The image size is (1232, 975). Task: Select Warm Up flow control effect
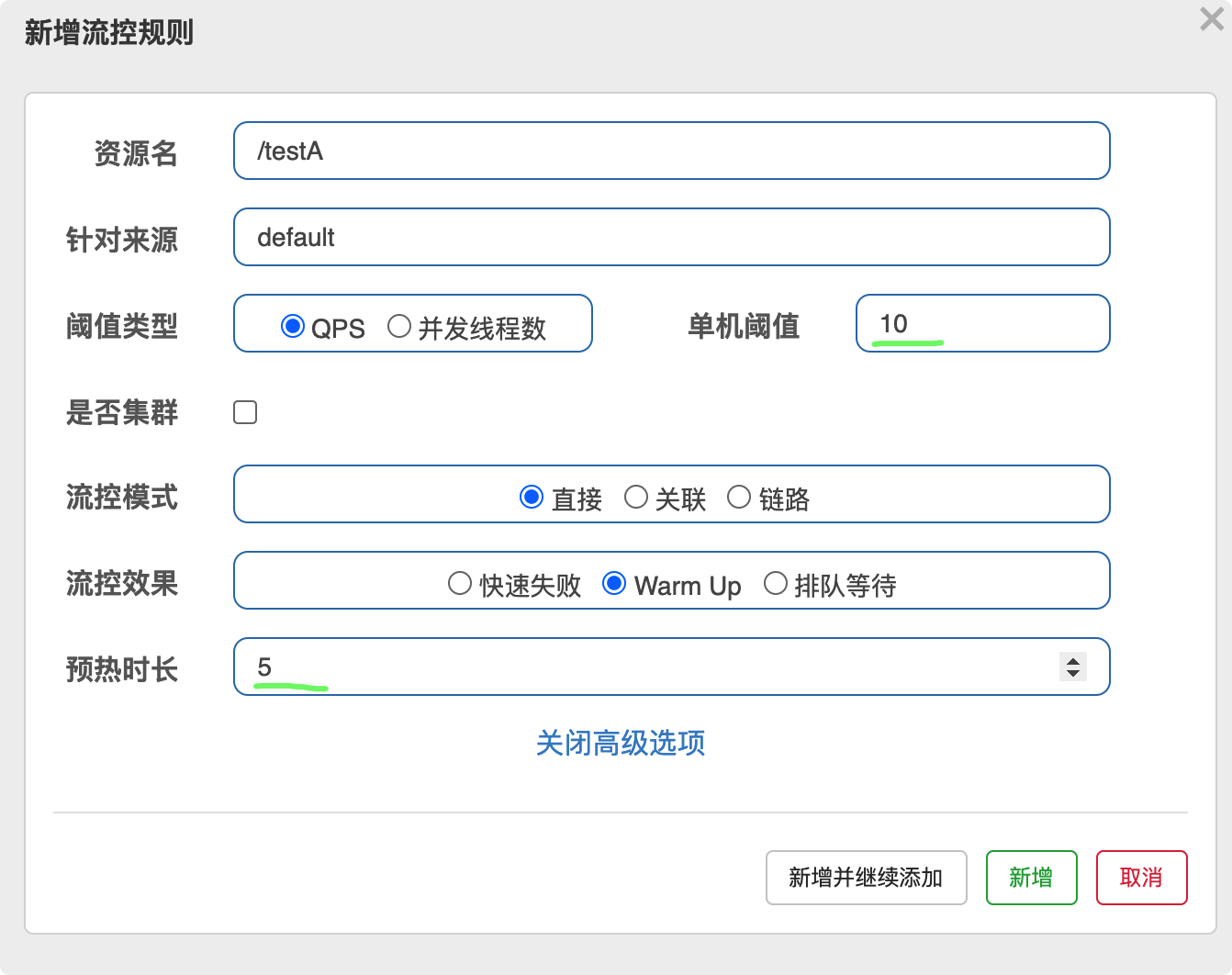(614, 583)
